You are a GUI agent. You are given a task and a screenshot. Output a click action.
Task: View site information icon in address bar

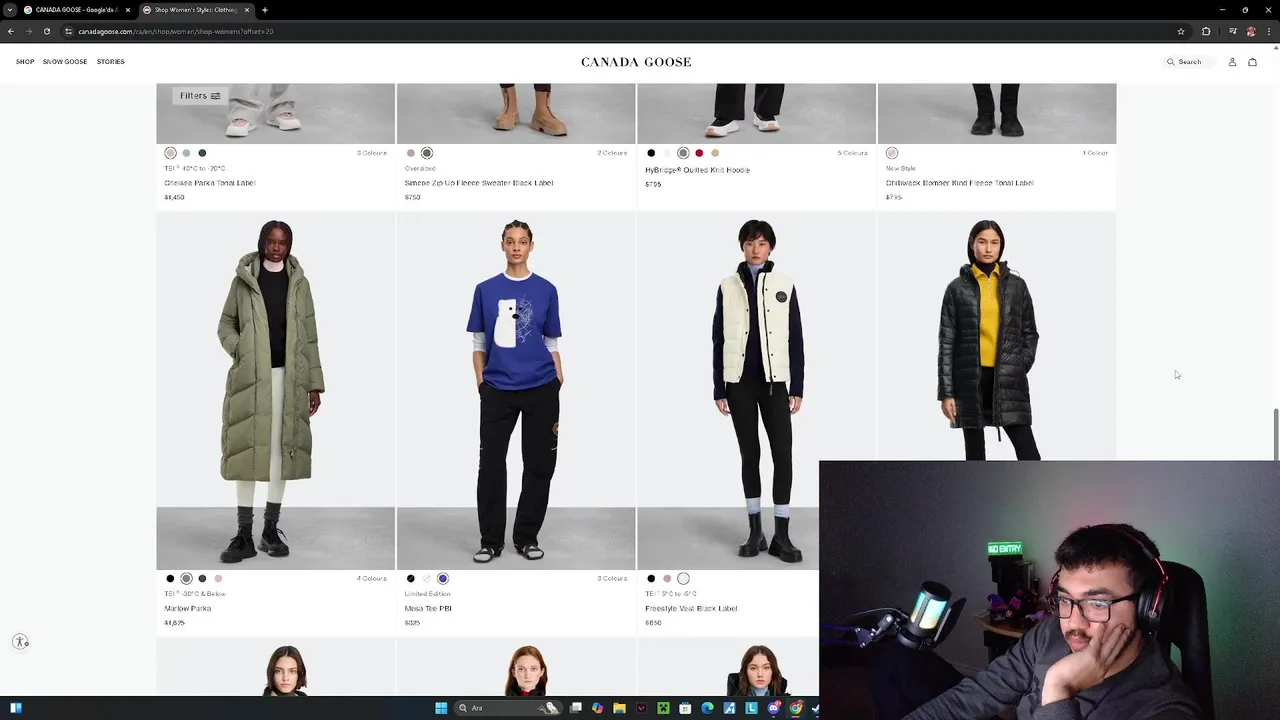click(69, 31)
